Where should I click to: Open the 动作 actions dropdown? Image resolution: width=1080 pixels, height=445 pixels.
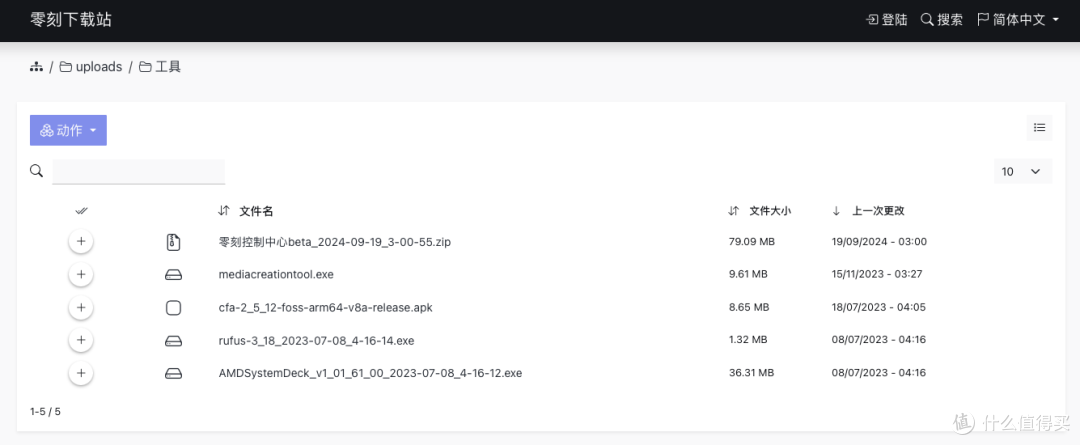point(68,130)
